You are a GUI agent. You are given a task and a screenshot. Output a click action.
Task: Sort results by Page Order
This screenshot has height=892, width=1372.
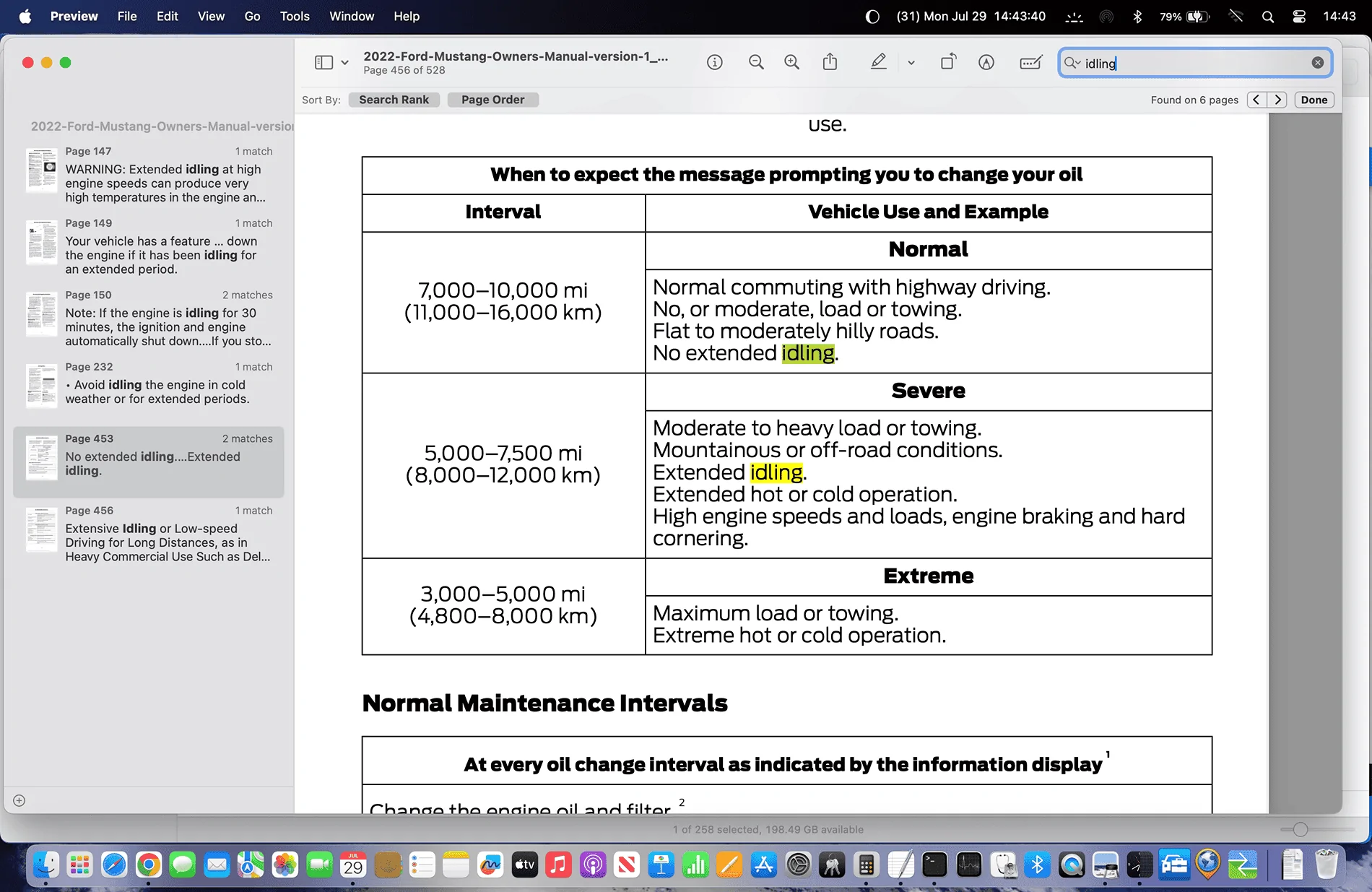point(493,100)
